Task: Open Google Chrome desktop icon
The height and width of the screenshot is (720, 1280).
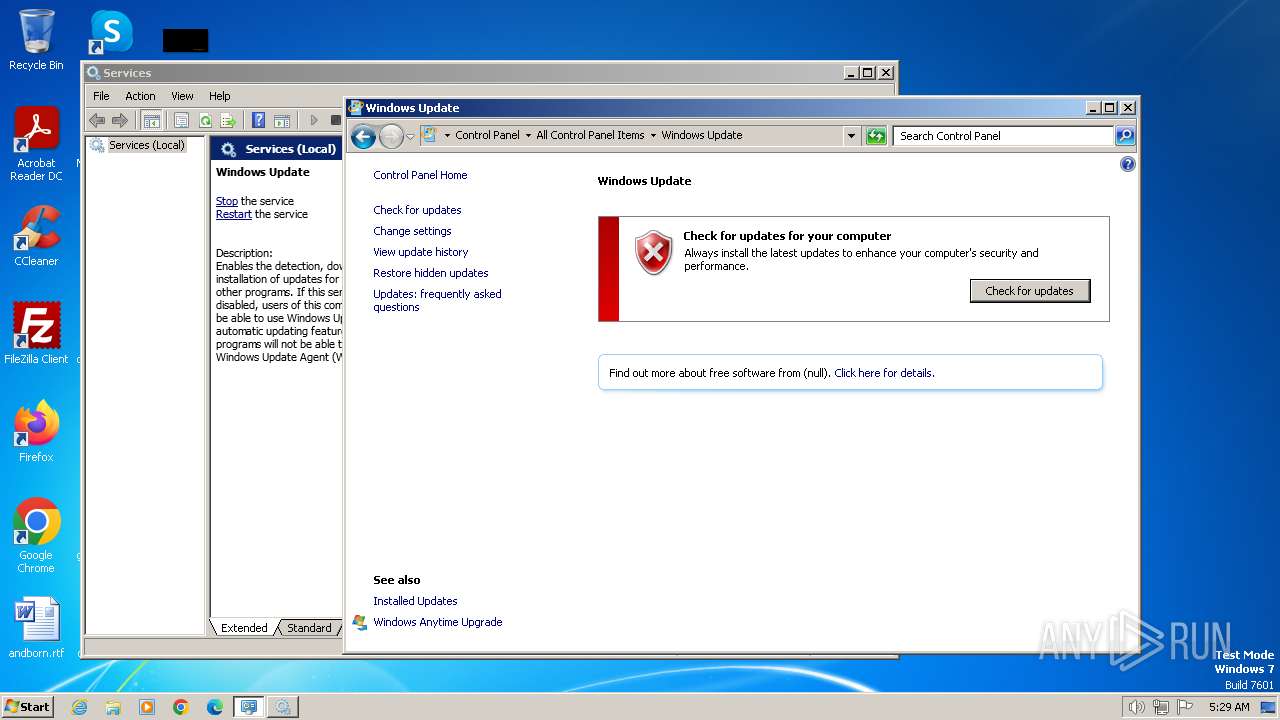Action: [x=36, y=536]
